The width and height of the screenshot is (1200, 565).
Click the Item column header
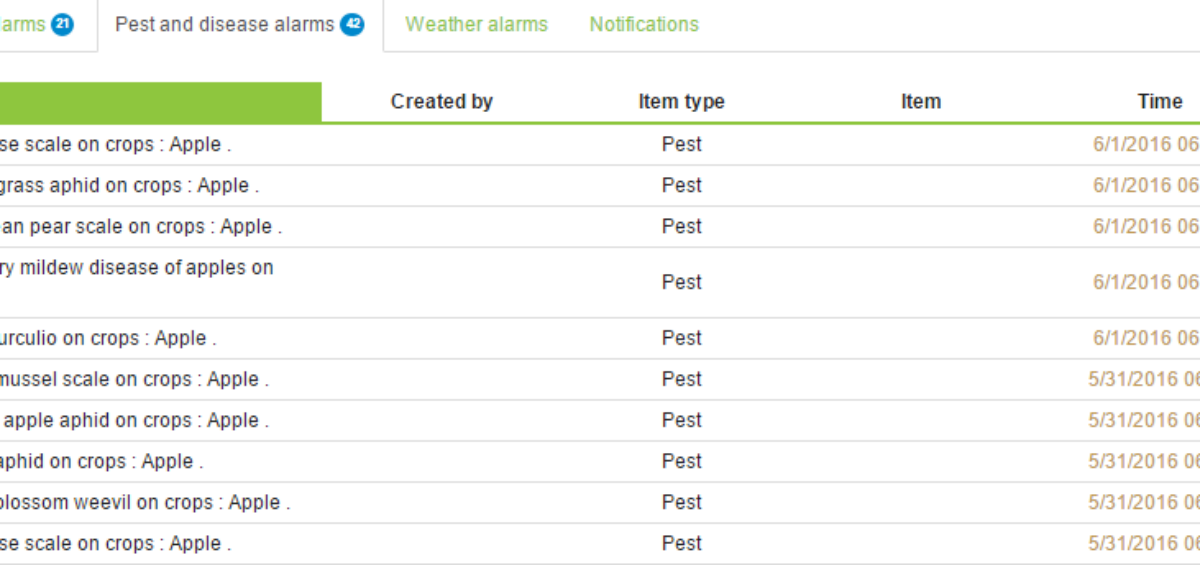click(x=921, y=101)
